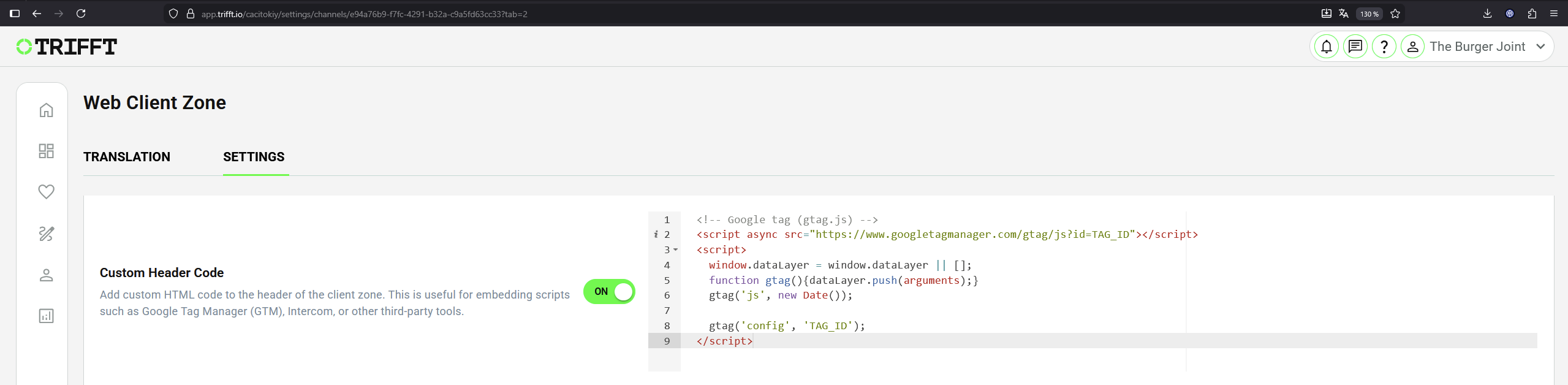Click the install app icon in address bar
The height and width of the screenshot is (385, 1568).
point(1327,13)
